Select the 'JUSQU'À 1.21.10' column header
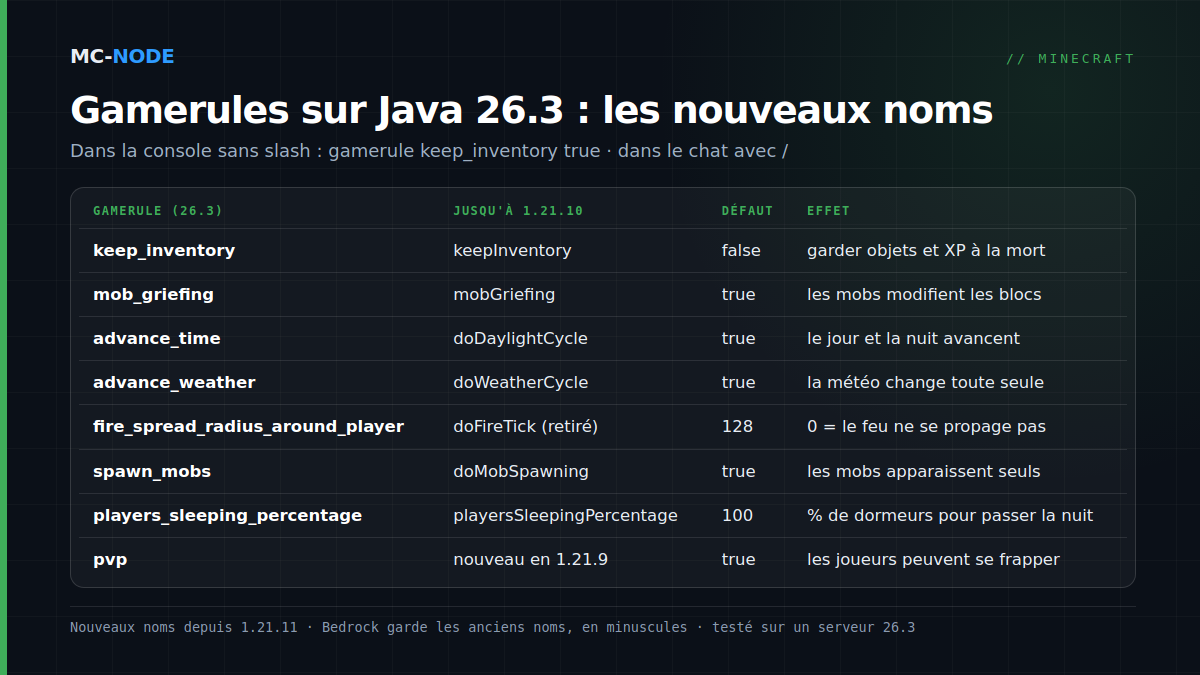 pos(518,211)
